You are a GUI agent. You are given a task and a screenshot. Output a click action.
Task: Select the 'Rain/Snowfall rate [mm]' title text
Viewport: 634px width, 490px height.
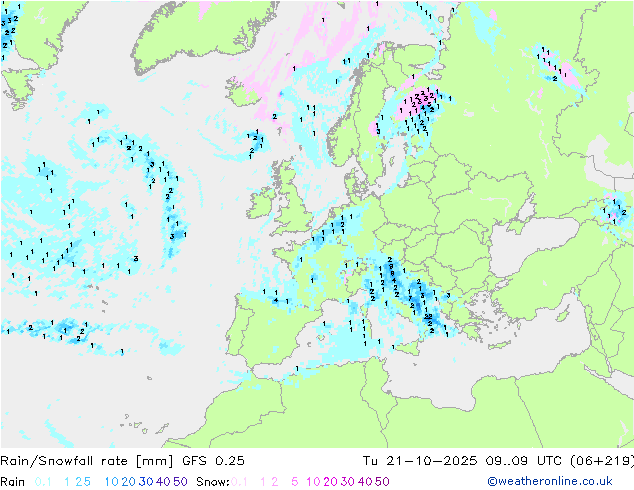coord(87,461)
